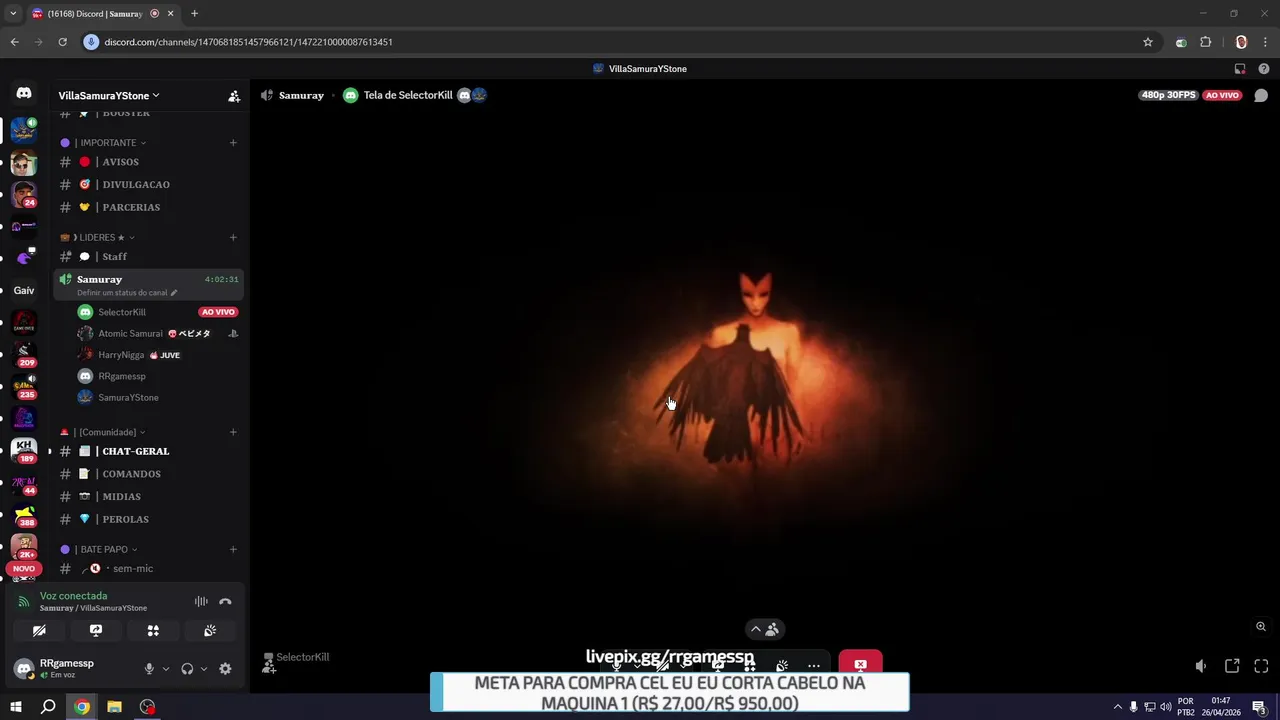Select HarryNigga in voice members list

click(x=157, y=355)
